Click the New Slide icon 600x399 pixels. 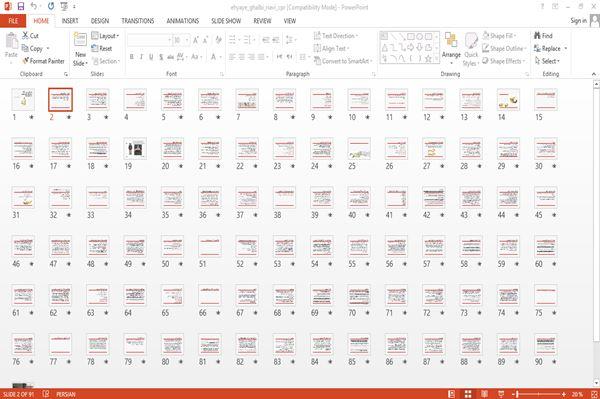80,40
